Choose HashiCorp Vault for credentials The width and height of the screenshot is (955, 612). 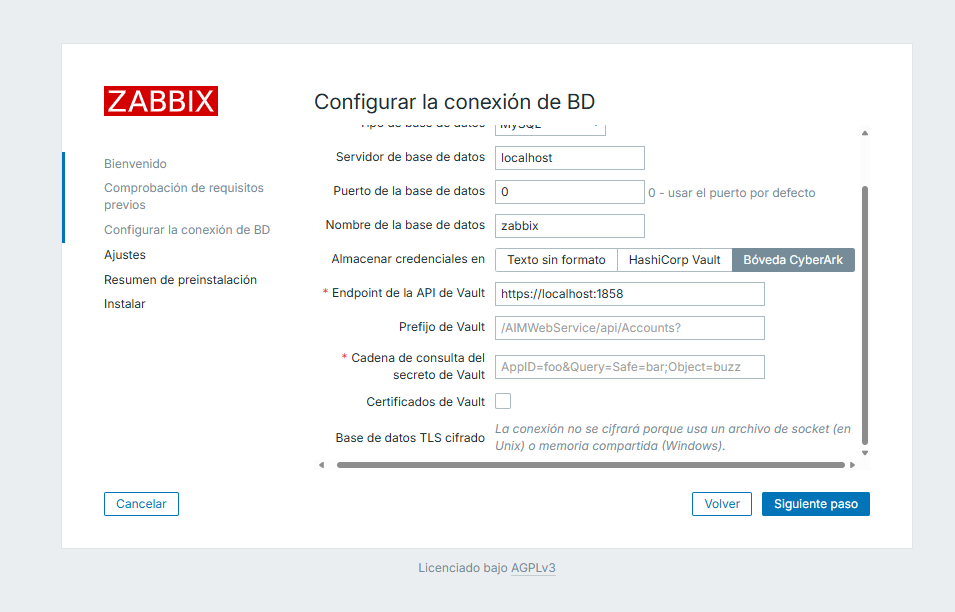pos(675,260)
